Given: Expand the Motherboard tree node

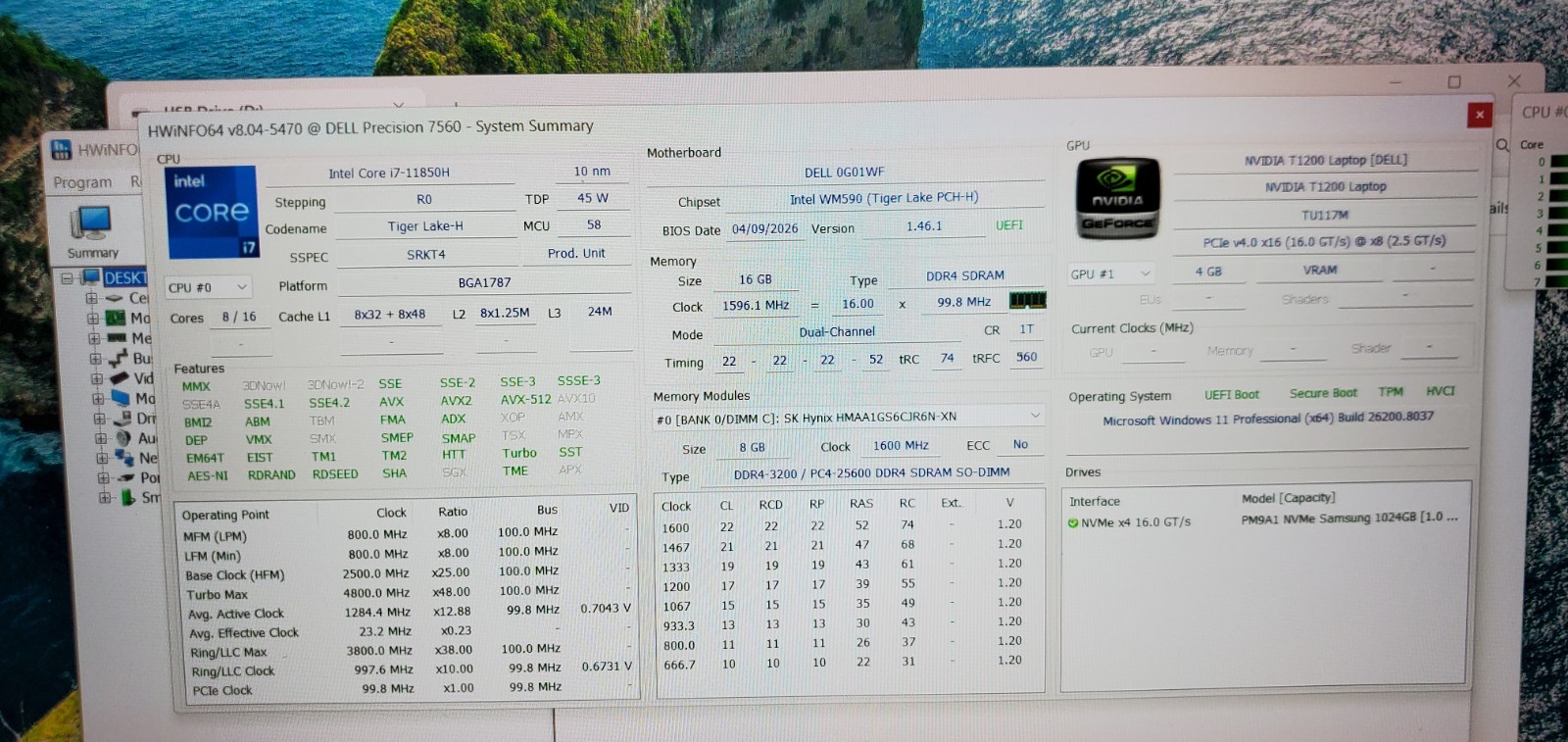Looking at the screenshot, I should [x=92, y=319].
